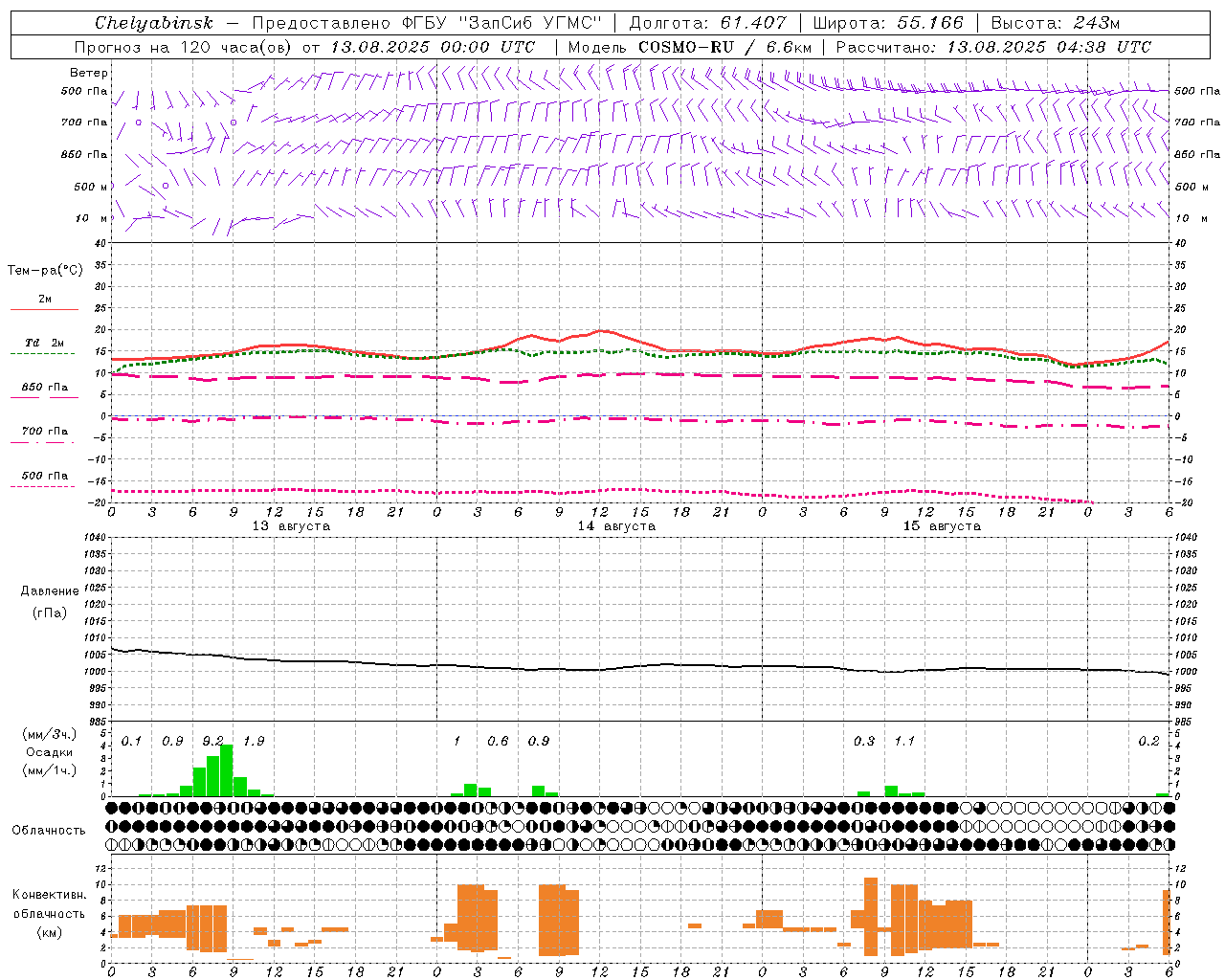Click the Chelyabinsk station title
This screenshot has height=980, width=1225.
click(154, 23)
